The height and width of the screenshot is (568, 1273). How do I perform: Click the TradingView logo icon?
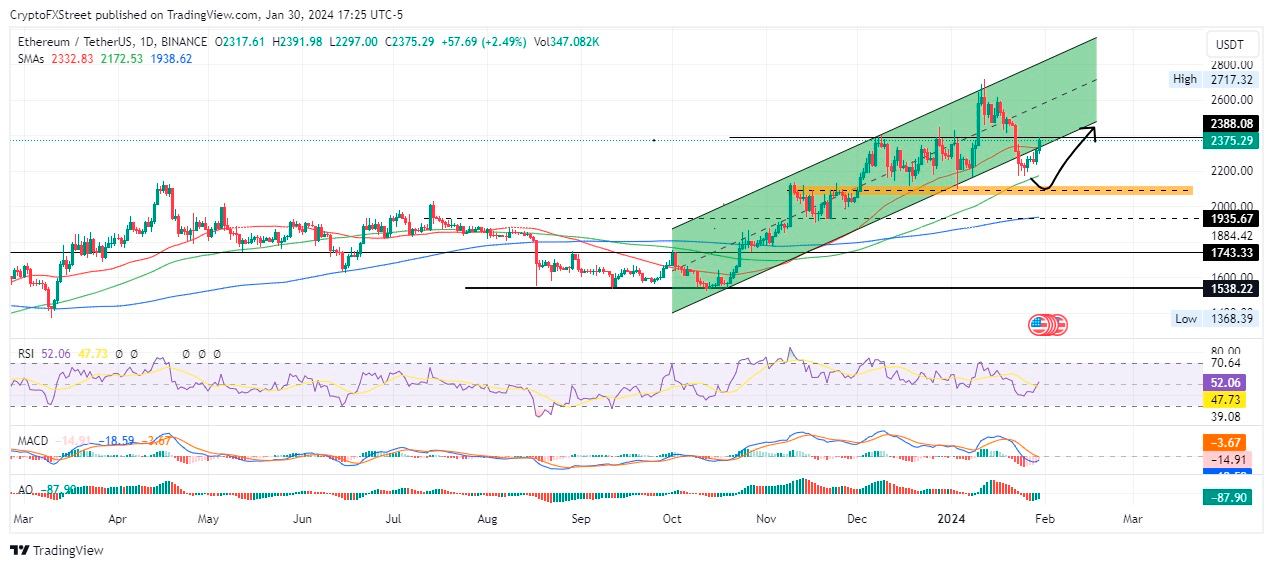coord(19,550)
